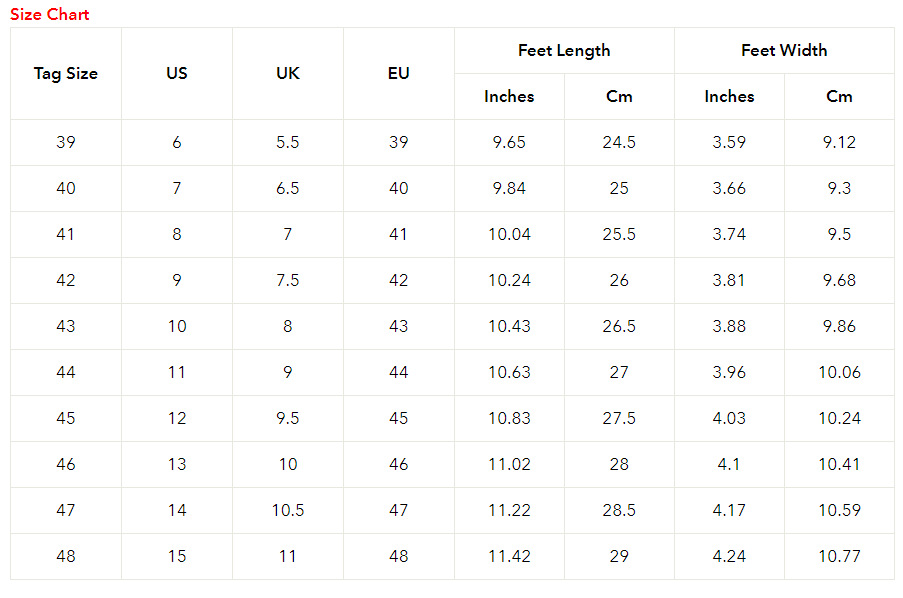The height and width of the screenshot is (598, 903).
Task: Click the UK size 10.5 cell
Action: tap(288, 510)
